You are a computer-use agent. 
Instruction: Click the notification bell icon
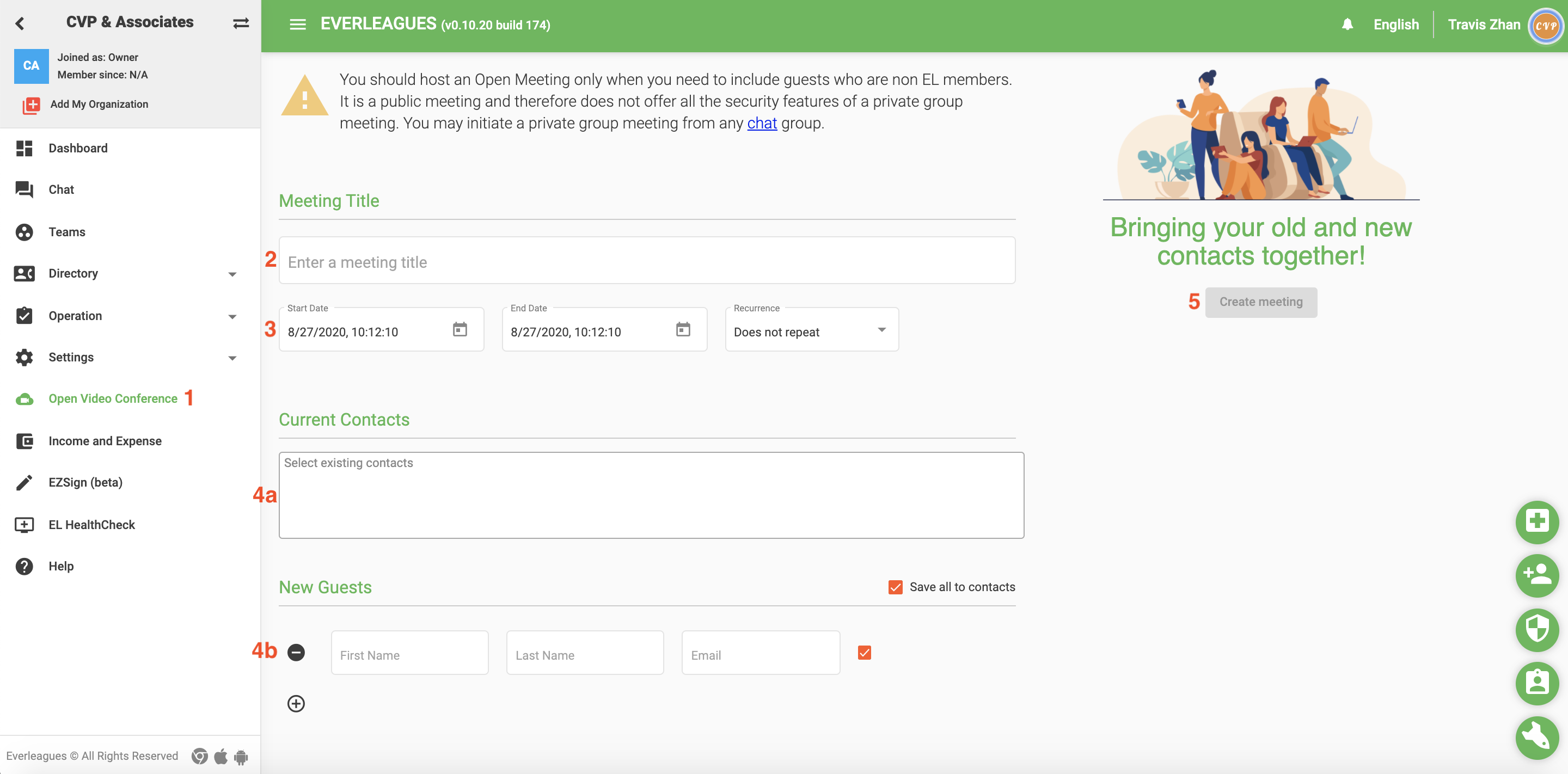(1347, 24)
